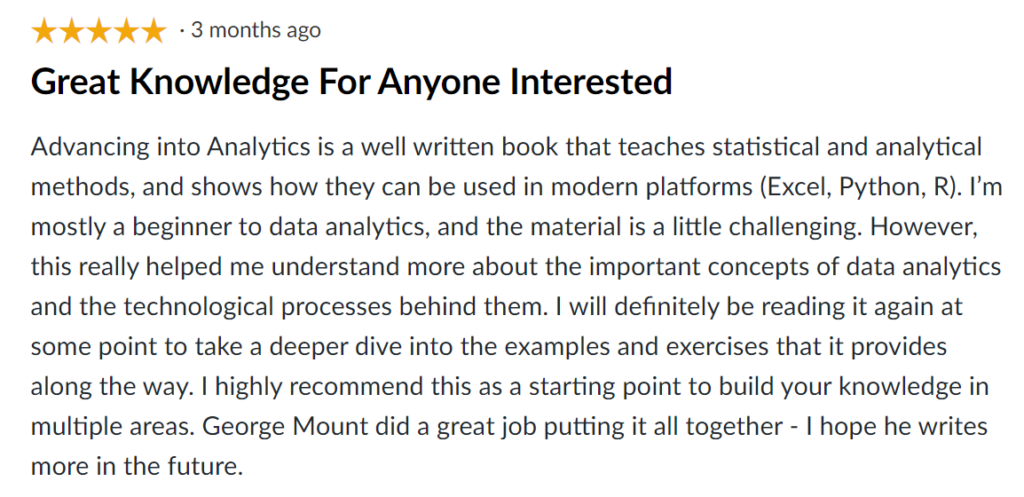Click the 'Great Knowledge For Anyone Interested' heading
1024x497 pixels.
click(x=351, y=82)
